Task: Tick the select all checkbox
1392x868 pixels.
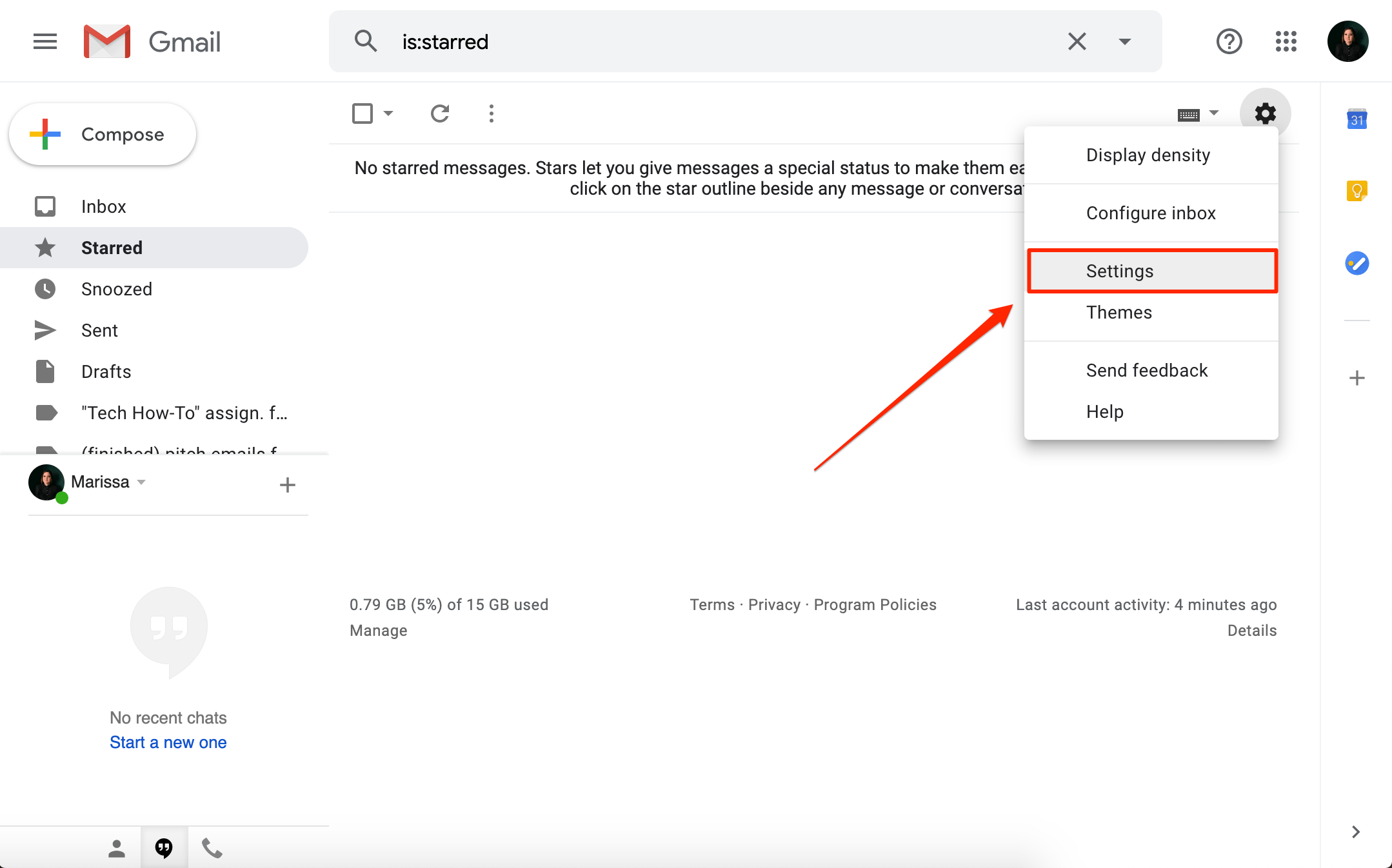Action: click(x=363, y=113)
